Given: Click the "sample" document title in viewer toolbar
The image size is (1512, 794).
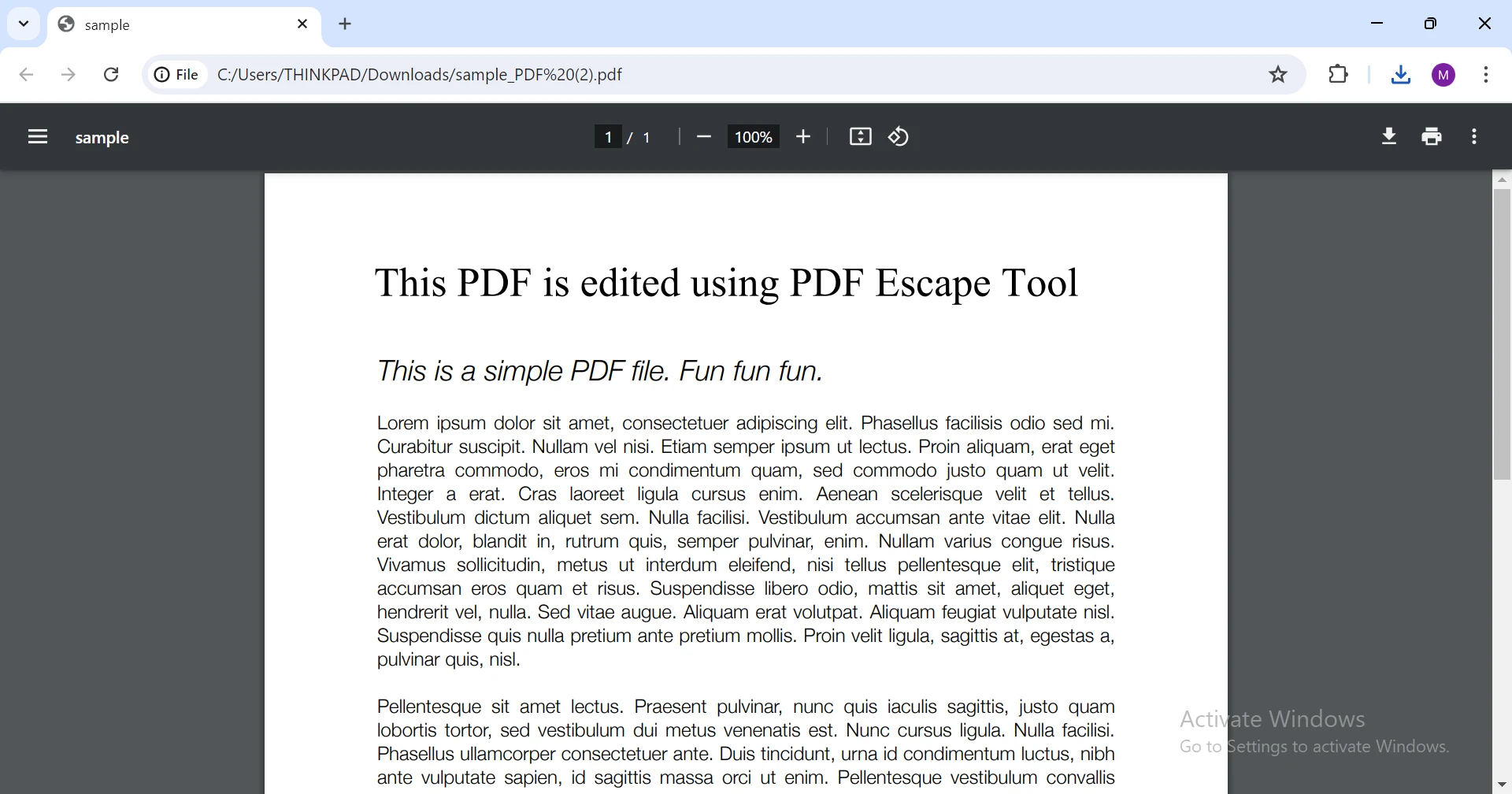Looking at the screenshot, I should click(x=102, y=138).
